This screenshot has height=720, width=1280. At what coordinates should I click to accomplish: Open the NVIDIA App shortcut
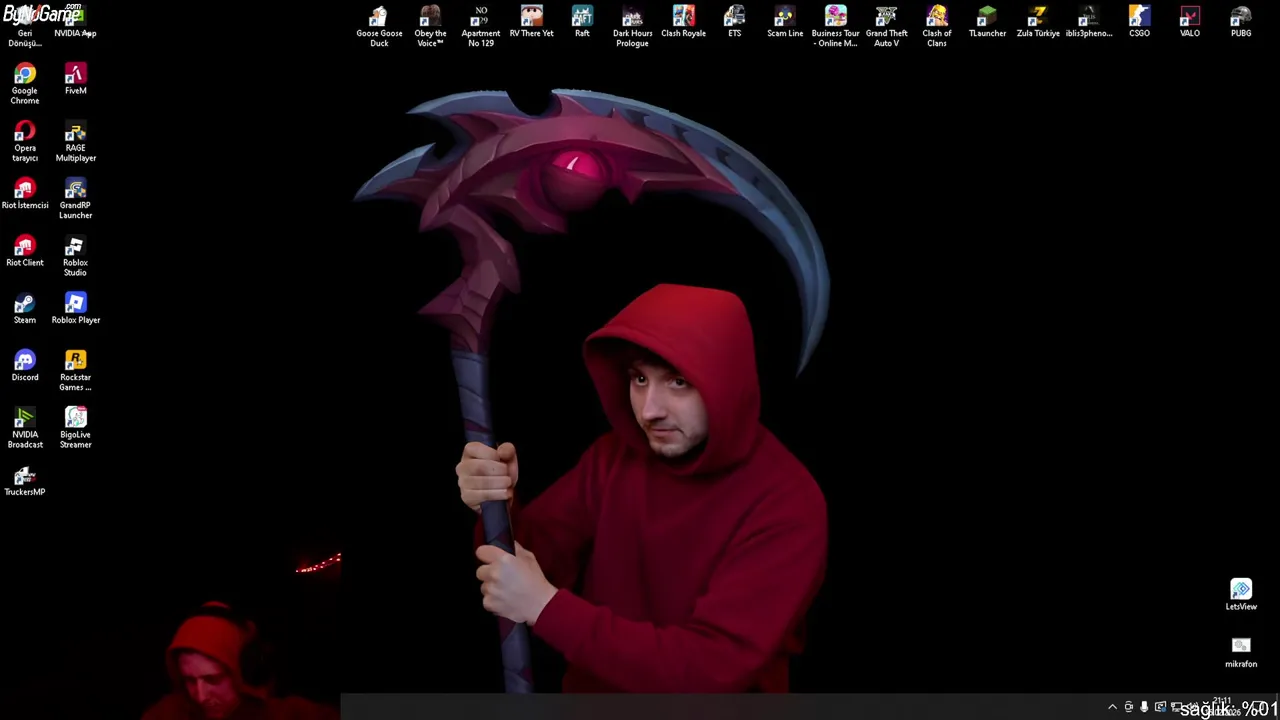point(75,22)
